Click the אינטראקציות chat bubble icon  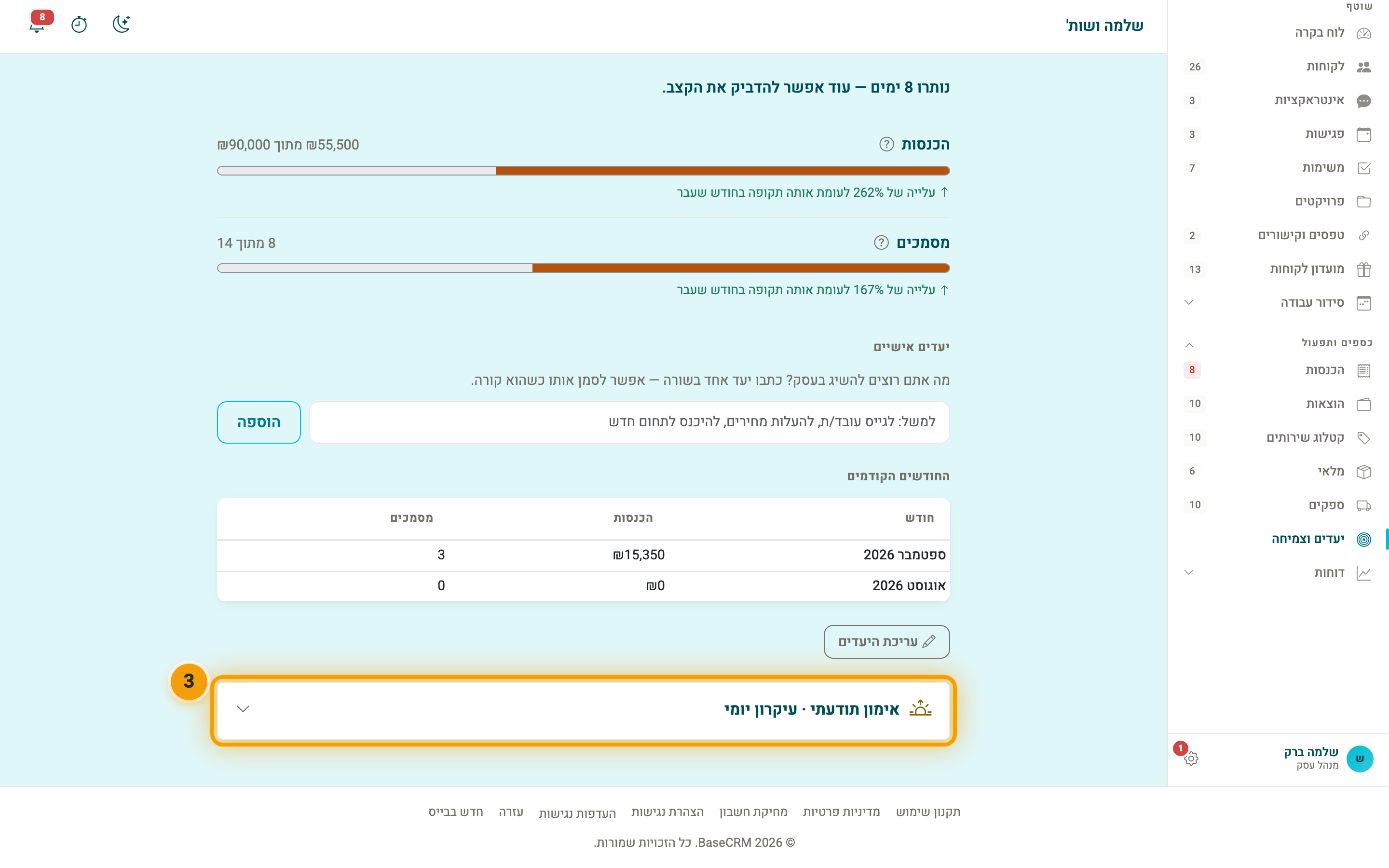(x=1364, y=100)
